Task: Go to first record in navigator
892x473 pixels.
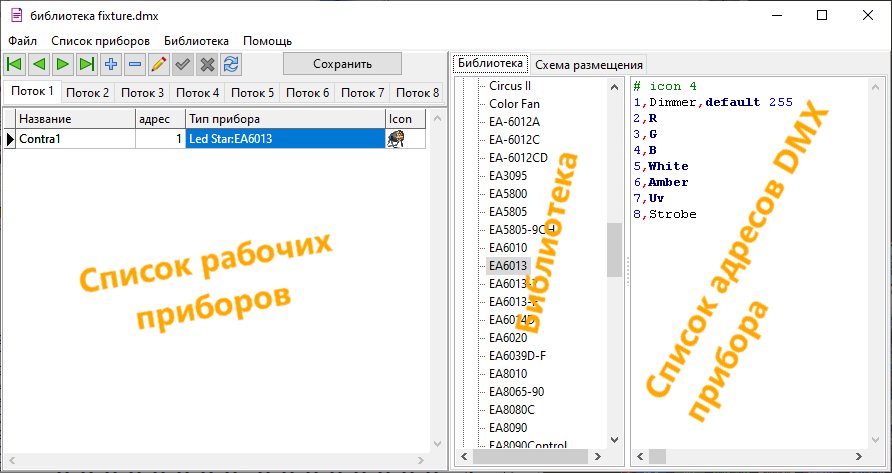Action: coord(14,64)
